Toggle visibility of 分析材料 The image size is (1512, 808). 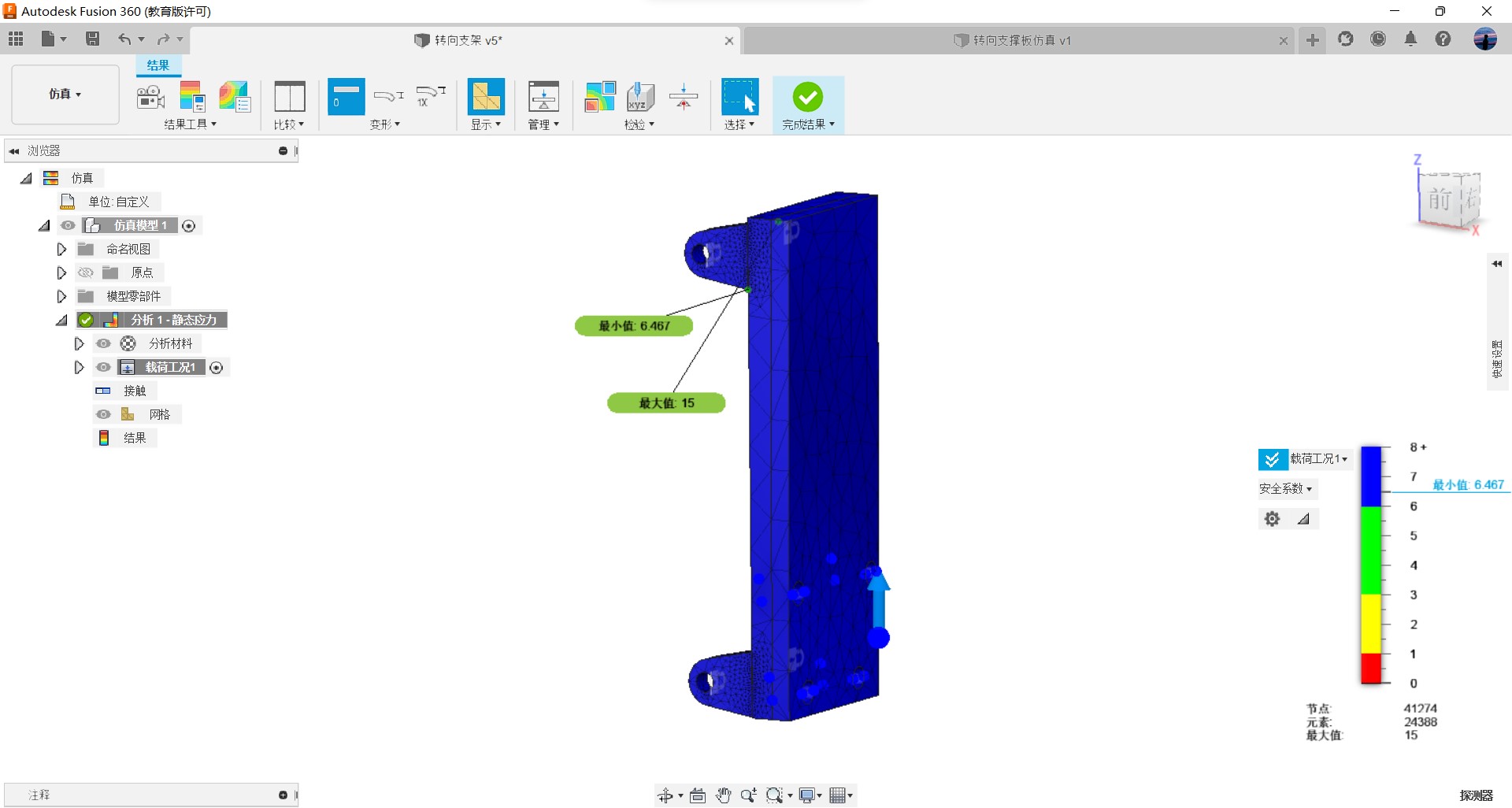click(x=103, y=343)
